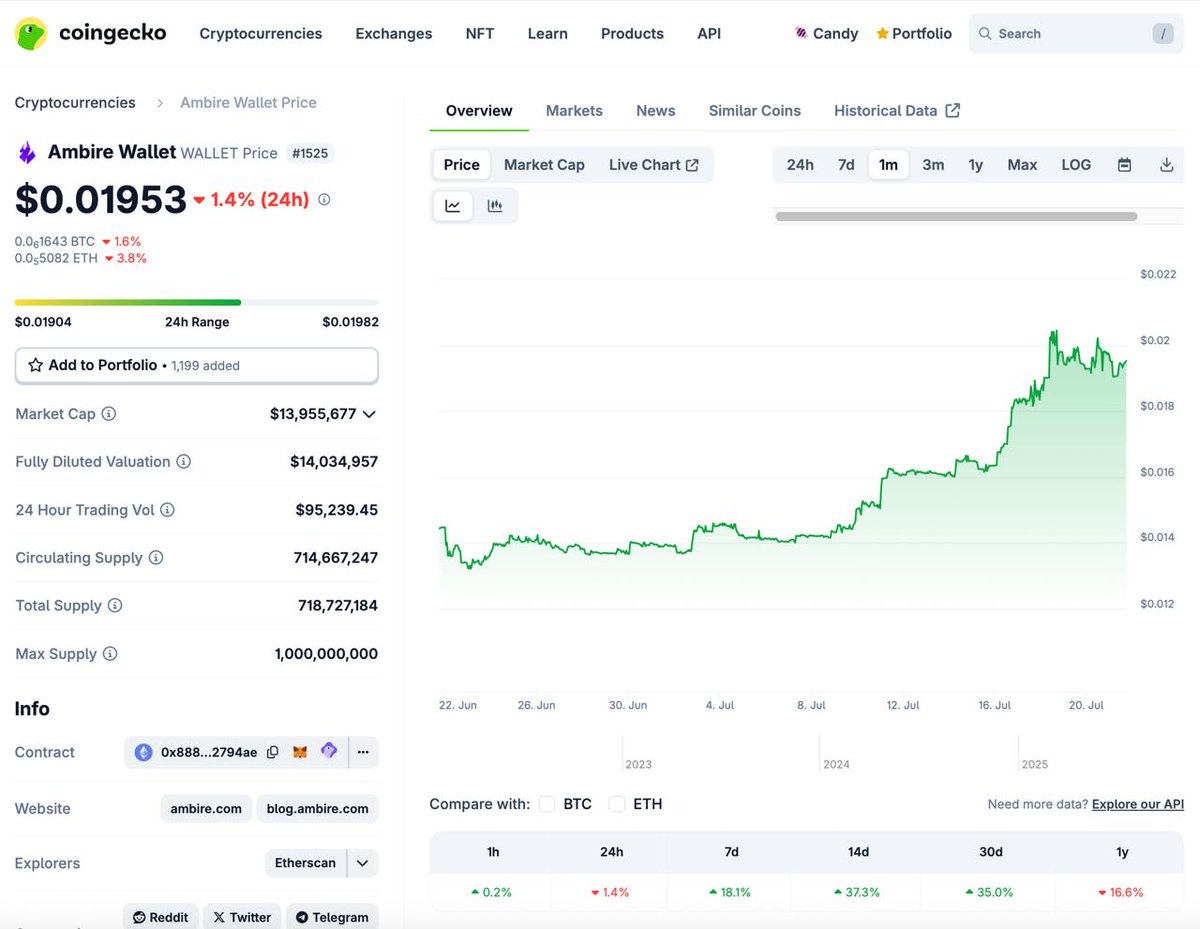This screenshot has width=1200, height=929.
Task: Switch to the Markets tab
Action: [x=574, y=111]
